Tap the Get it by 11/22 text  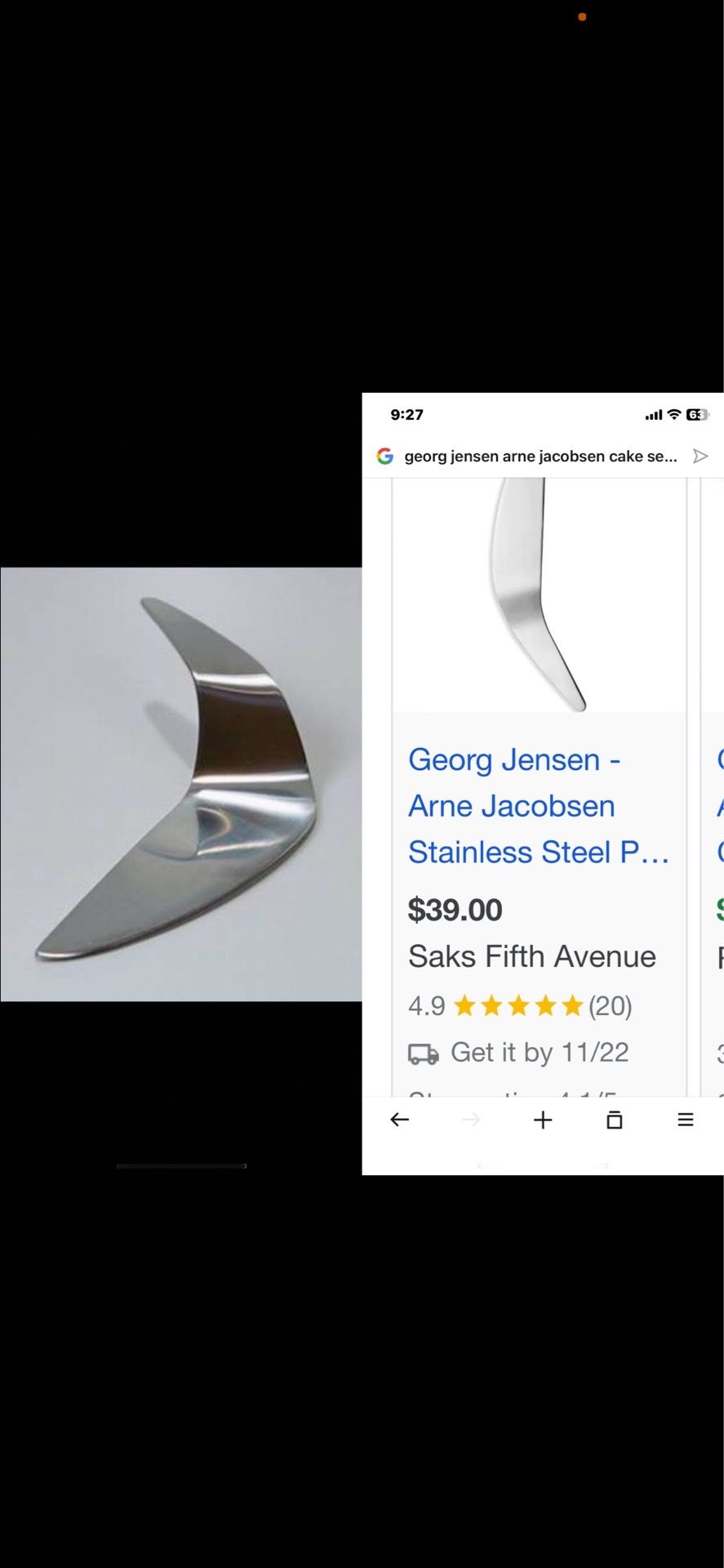click(540, 1053)
